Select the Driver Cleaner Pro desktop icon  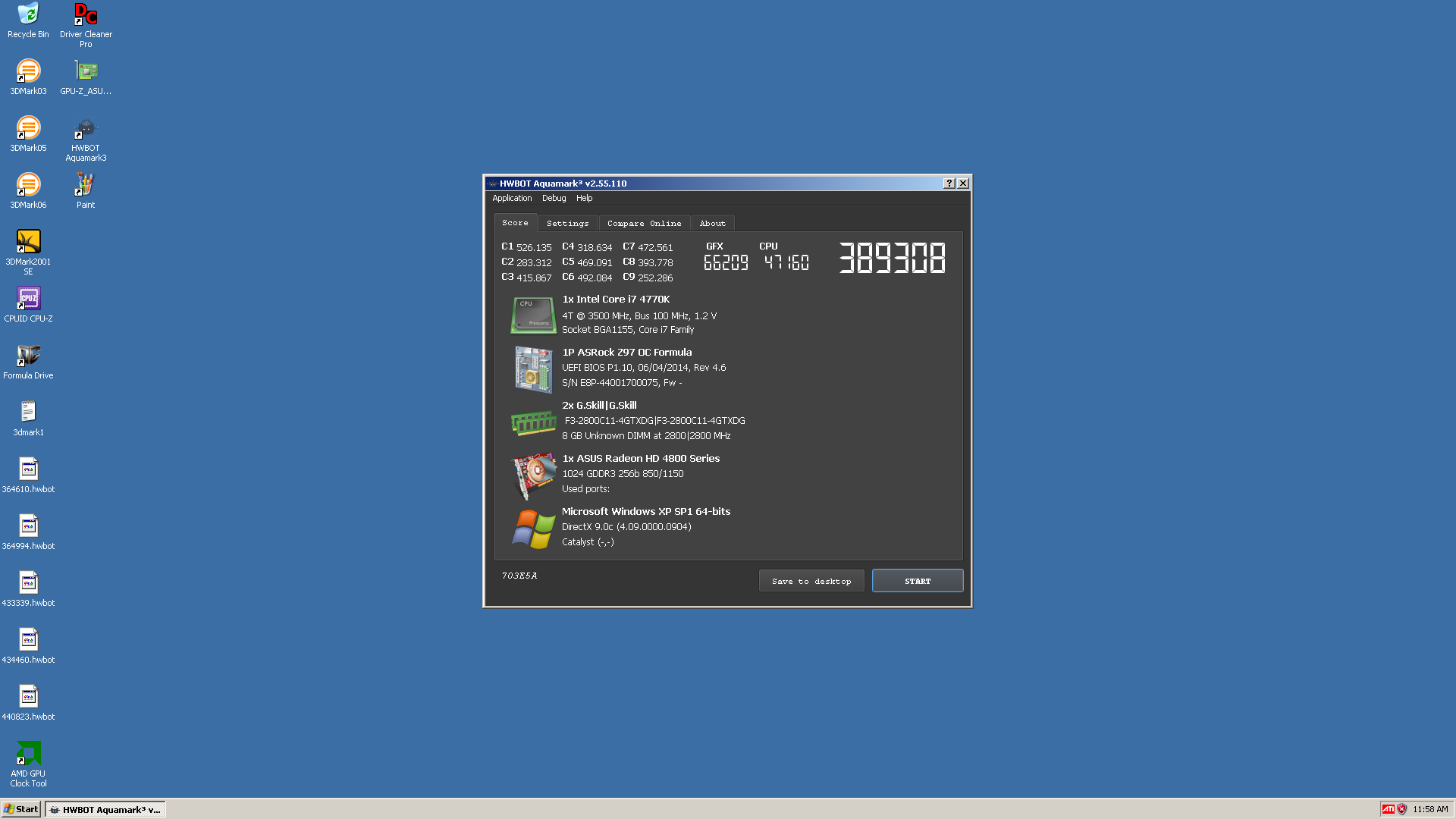[86, 25]
